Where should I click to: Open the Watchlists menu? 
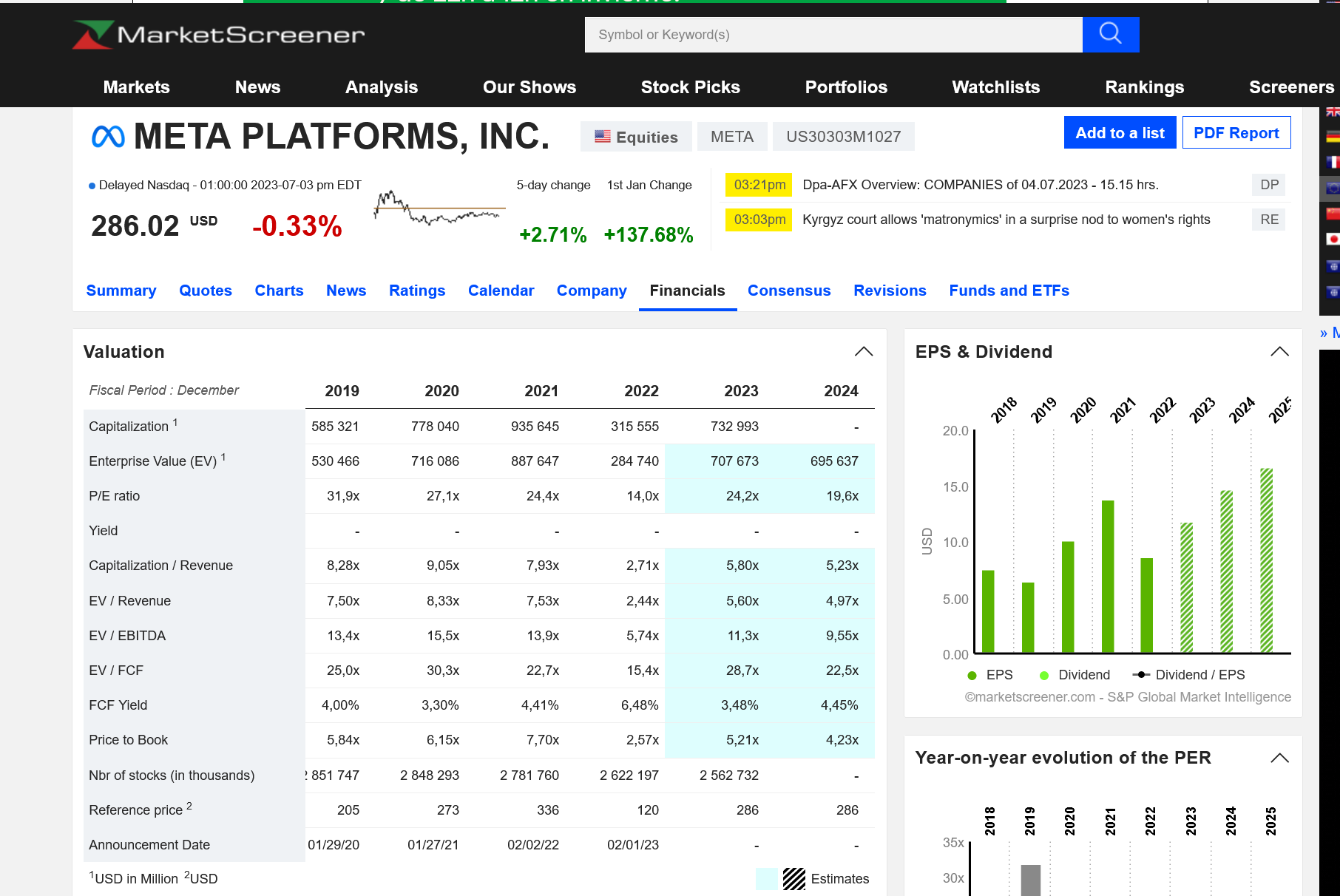tap(996, 87)
